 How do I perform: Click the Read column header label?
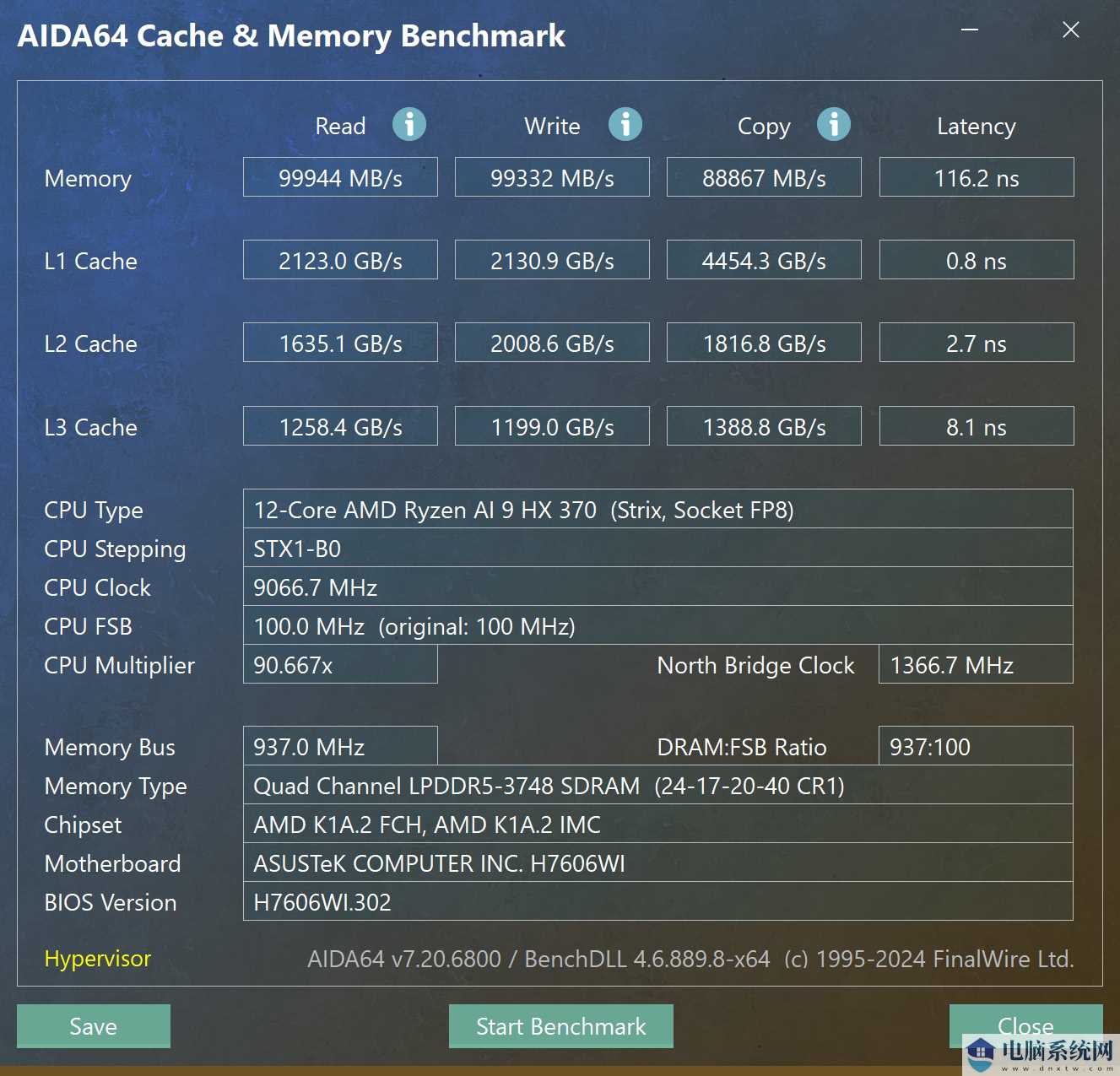coord(340,126)
